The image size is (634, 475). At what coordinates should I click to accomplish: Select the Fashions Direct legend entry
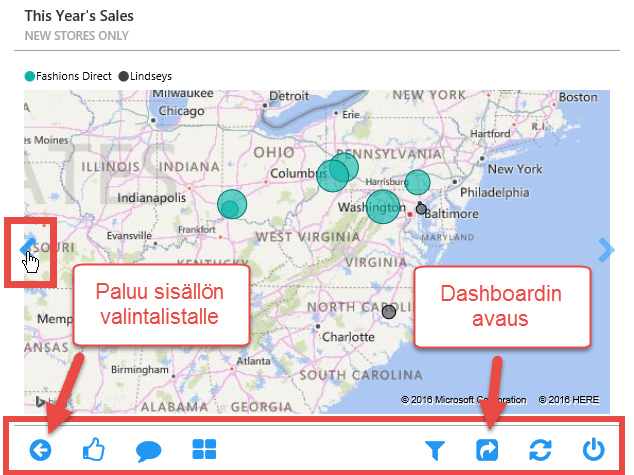click(68, 76)
